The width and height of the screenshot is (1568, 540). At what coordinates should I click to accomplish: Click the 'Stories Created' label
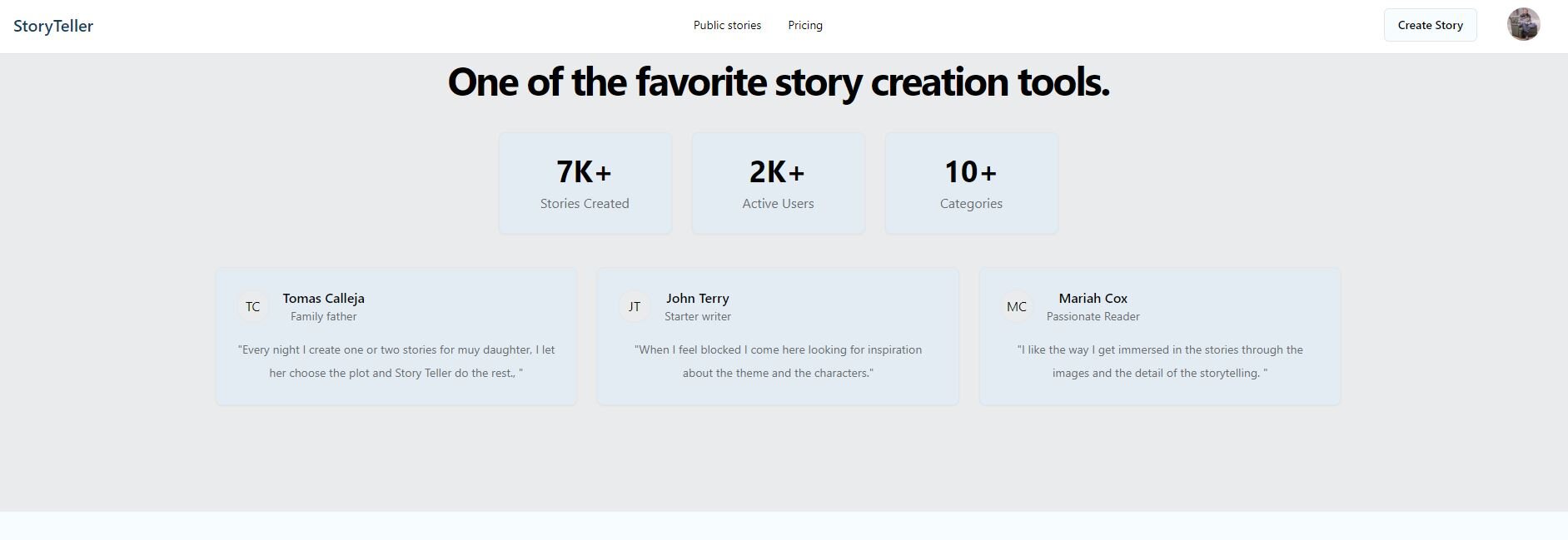[x=585, y=204]
